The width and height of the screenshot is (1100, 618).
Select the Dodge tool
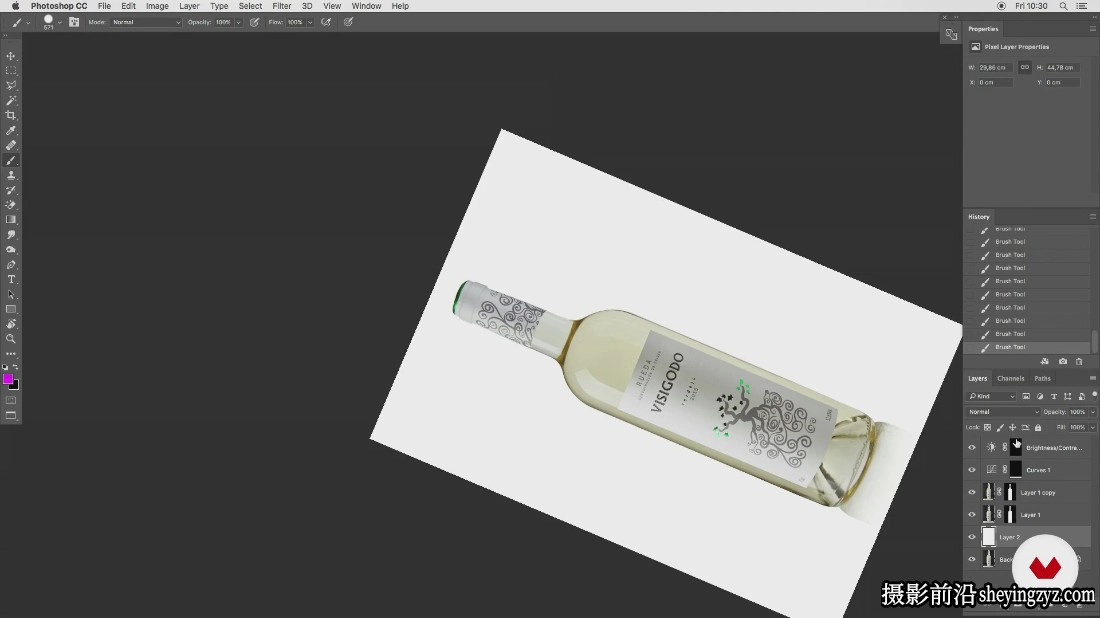[11, 250]
